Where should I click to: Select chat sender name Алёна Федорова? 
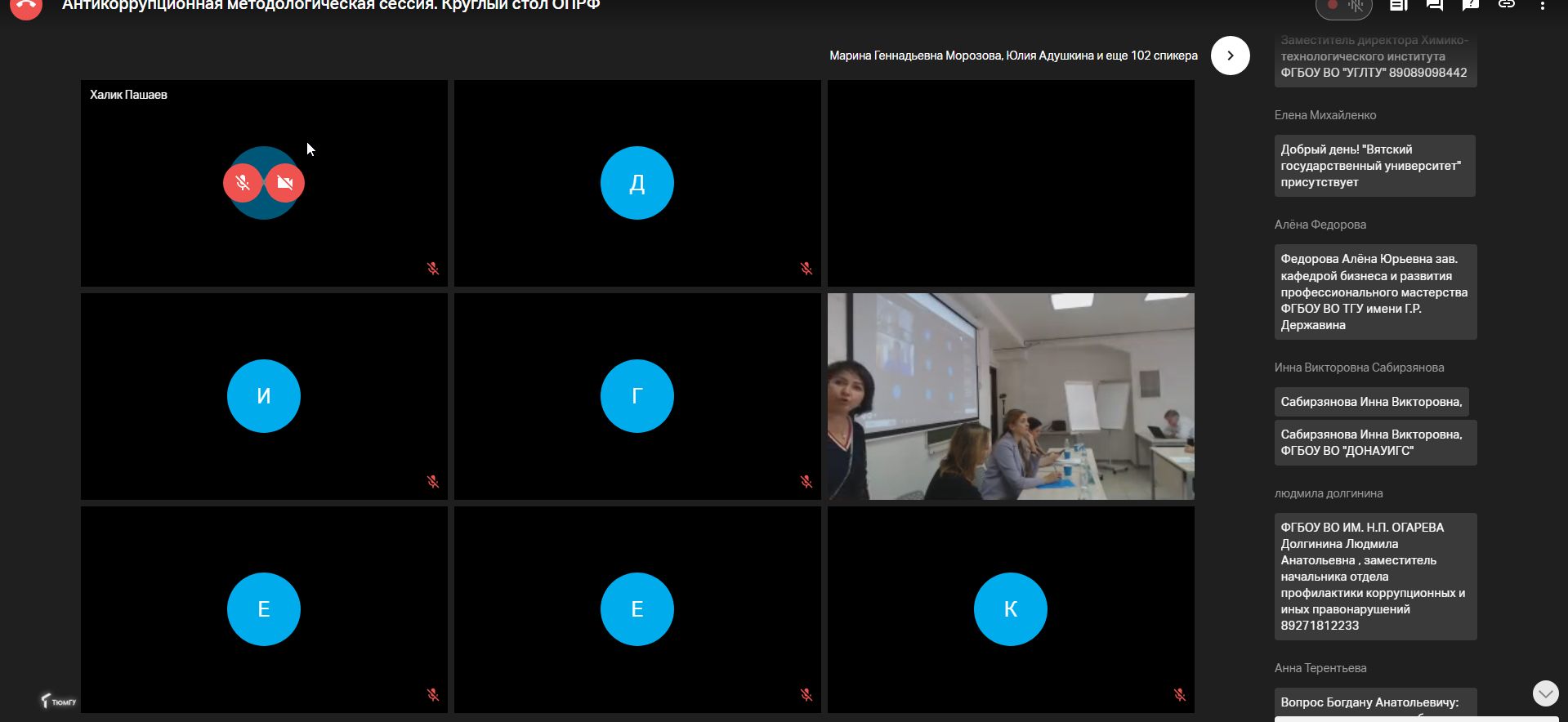point(1320,225)
